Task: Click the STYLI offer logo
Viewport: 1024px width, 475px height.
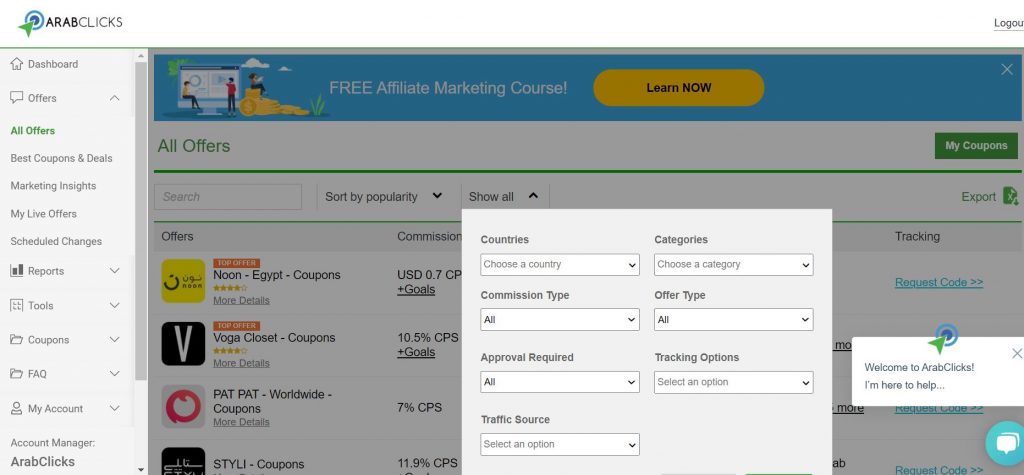Action: coord(183,461)
